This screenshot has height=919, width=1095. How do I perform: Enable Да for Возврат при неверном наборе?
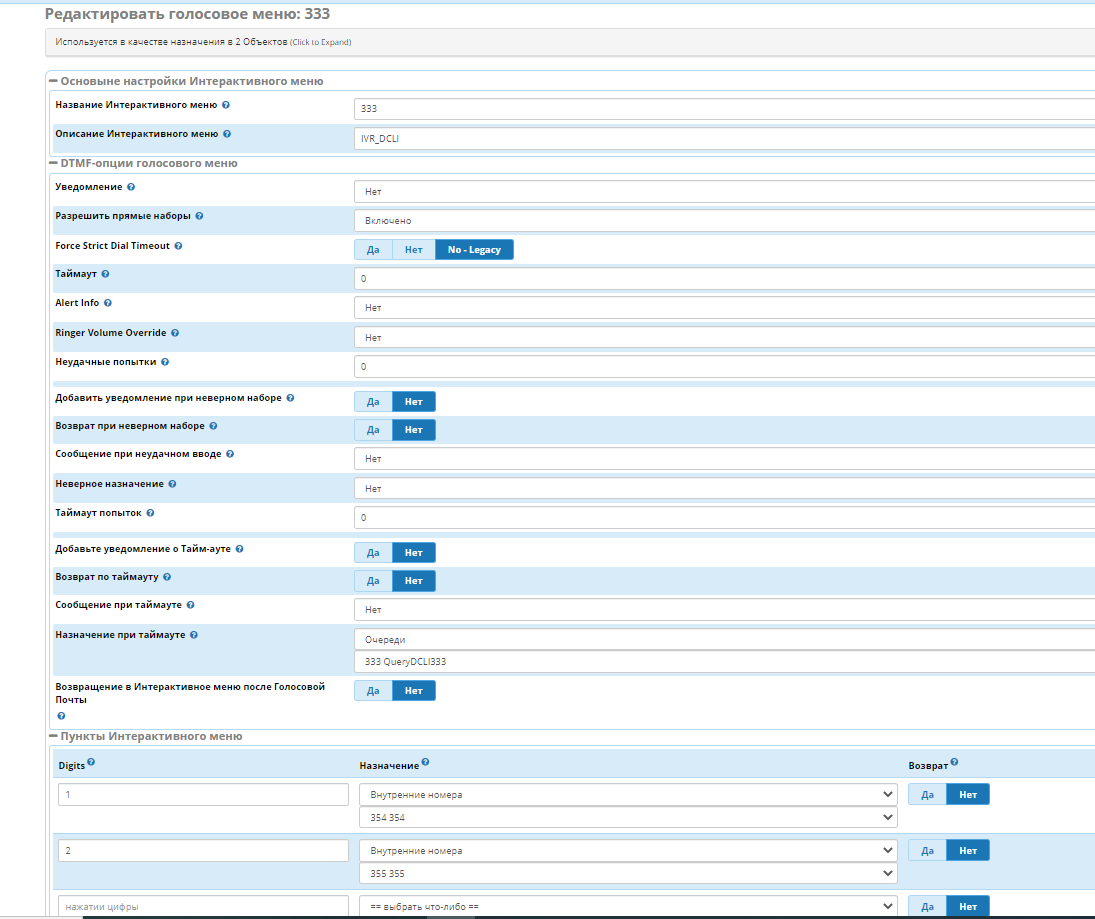click(x=373, y=430)
